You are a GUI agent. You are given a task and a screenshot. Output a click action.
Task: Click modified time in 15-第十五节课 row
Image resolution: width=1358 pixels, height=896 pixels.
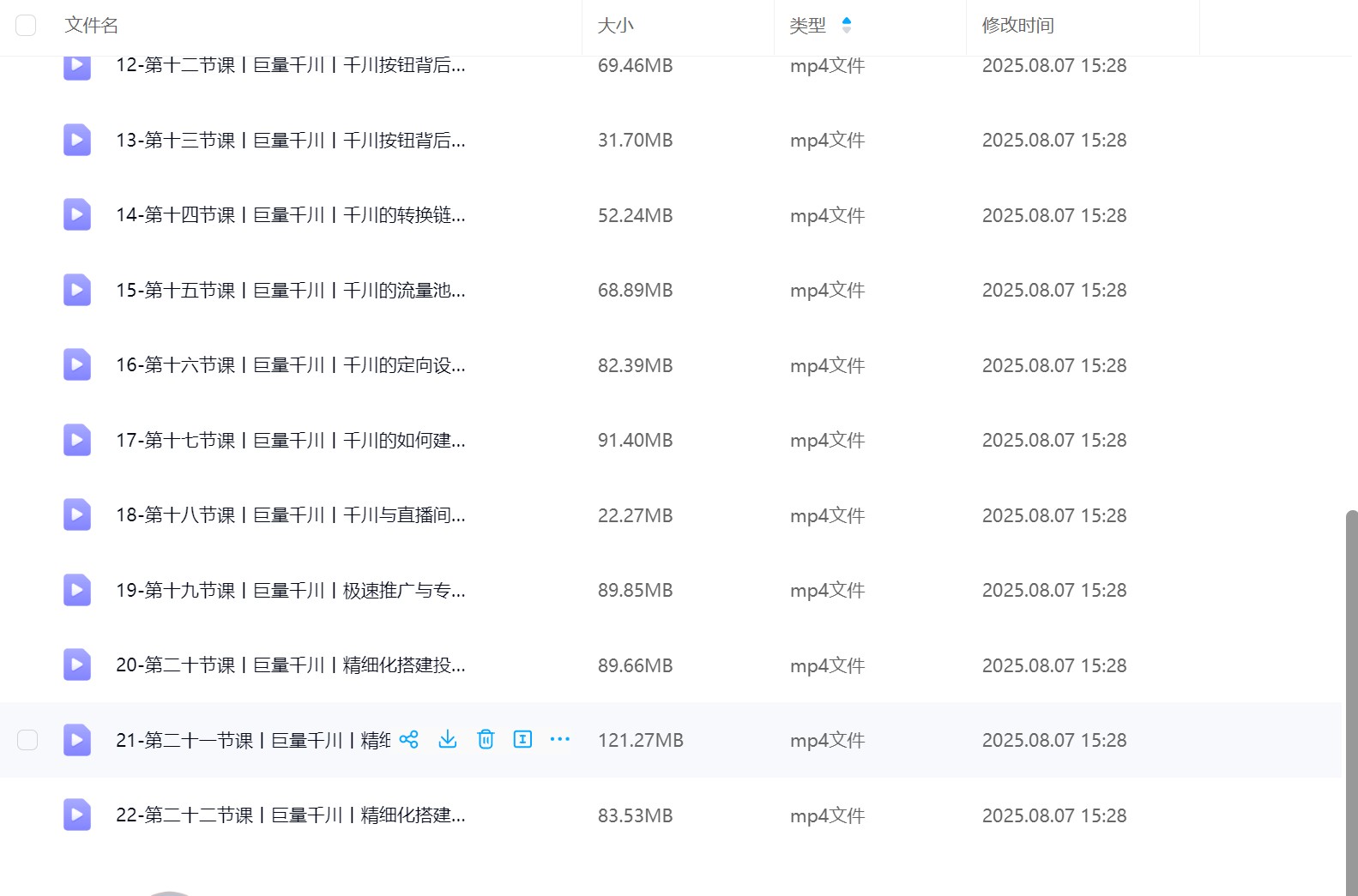tap(1054, 290)
